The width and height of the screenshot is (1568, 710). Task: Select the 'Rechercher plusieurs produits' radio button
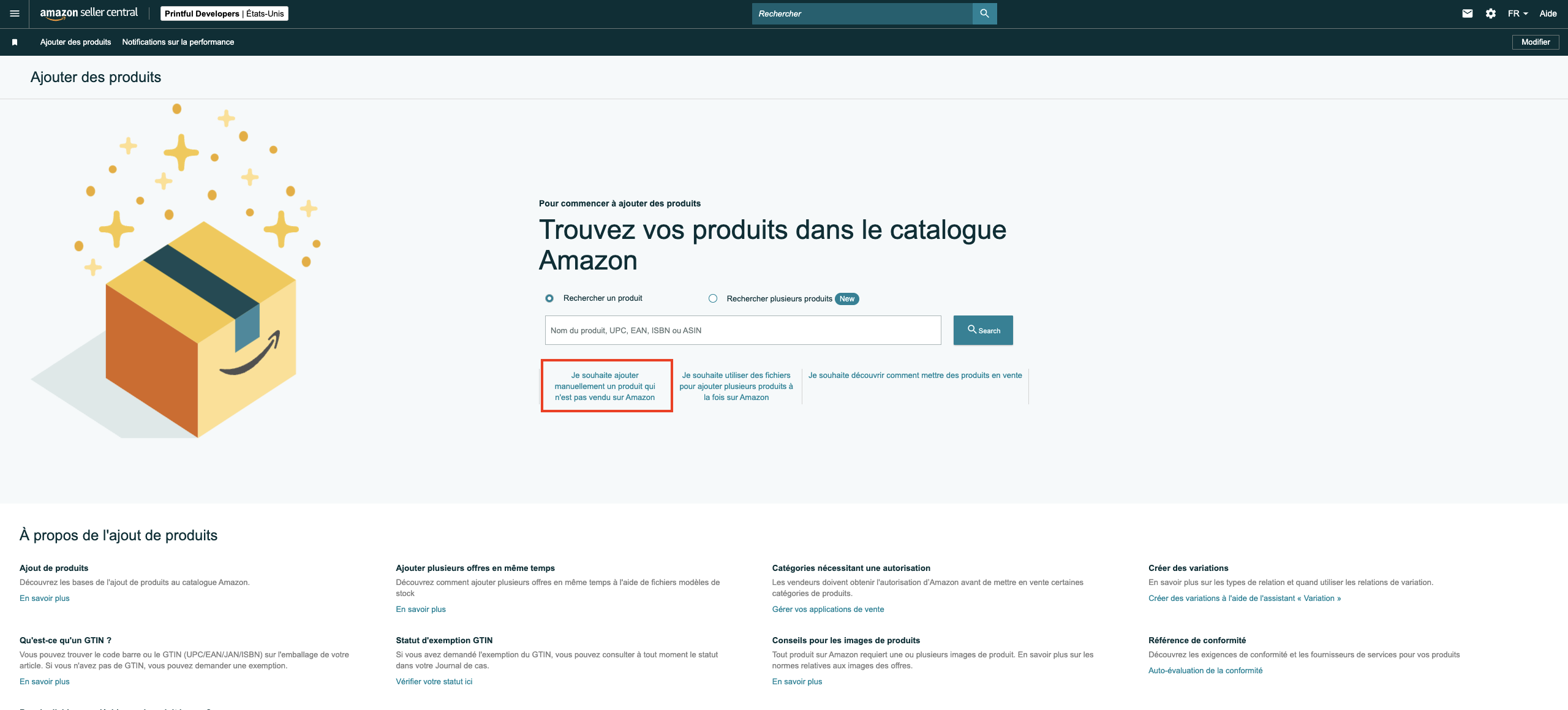click(x=713, y=298)
